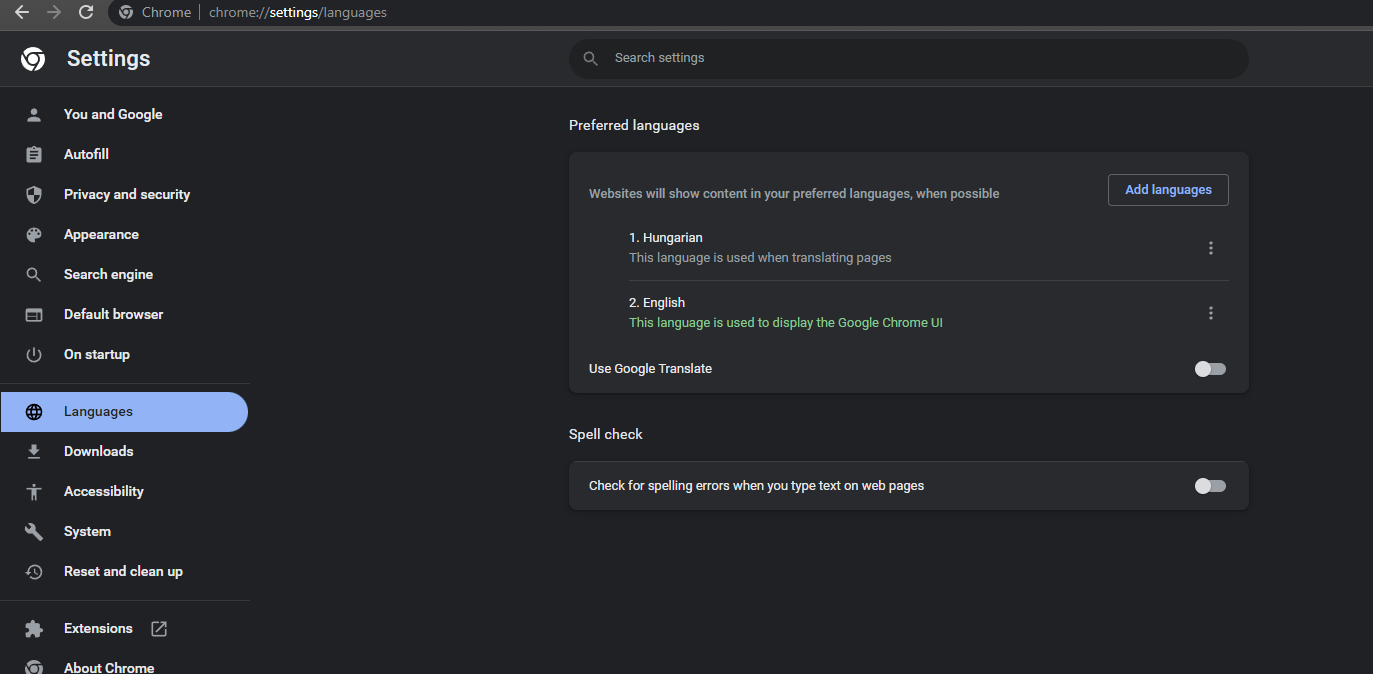Focus the Search settings field
Viewport: 1373px width, 674px height.
click(x=908, y=58)
